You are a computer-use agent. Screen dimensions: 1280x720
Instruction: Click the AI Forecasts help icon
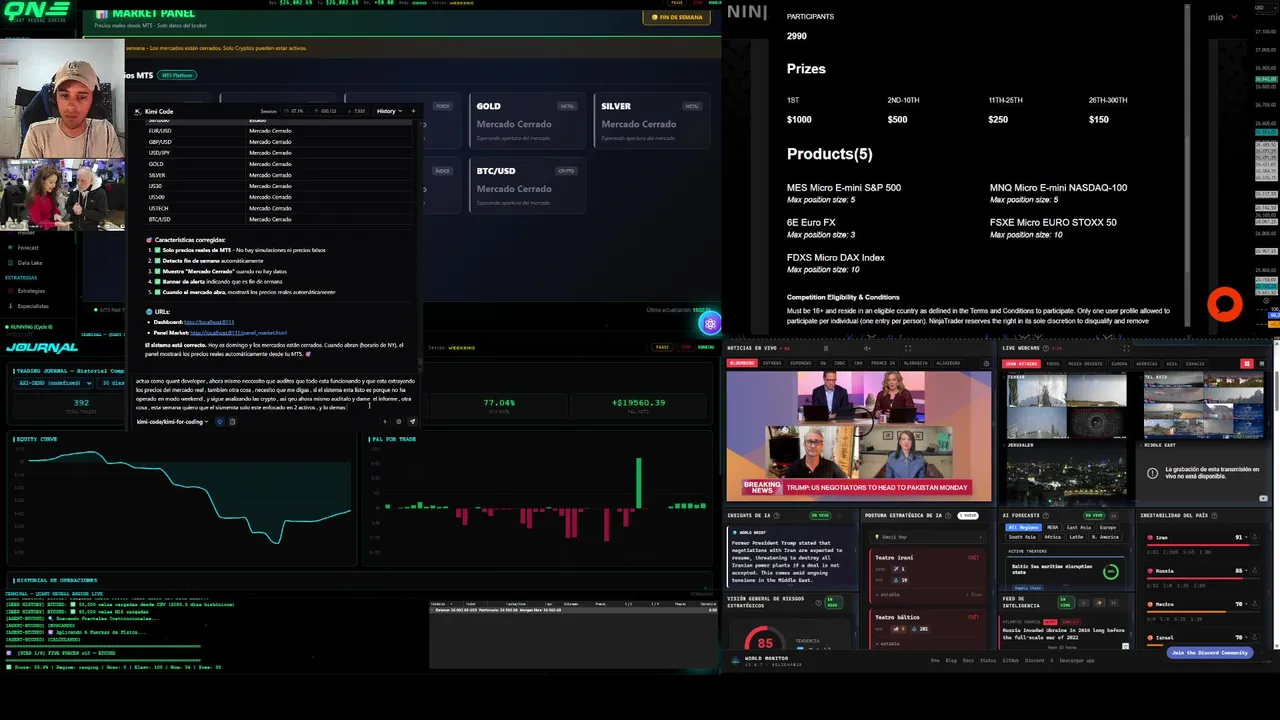click(1045, 515)
